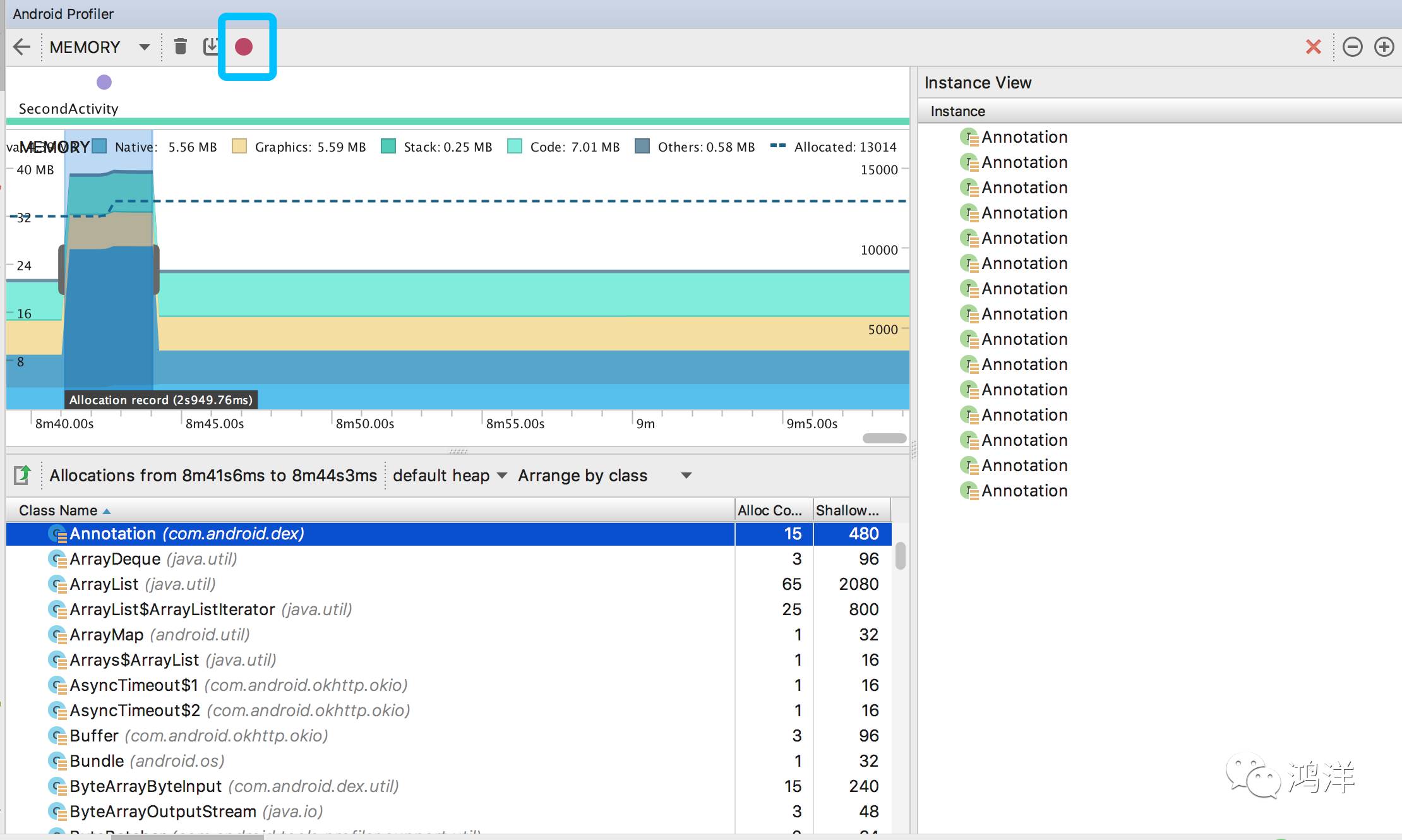Sort by Class Name column header

point(58,510)
